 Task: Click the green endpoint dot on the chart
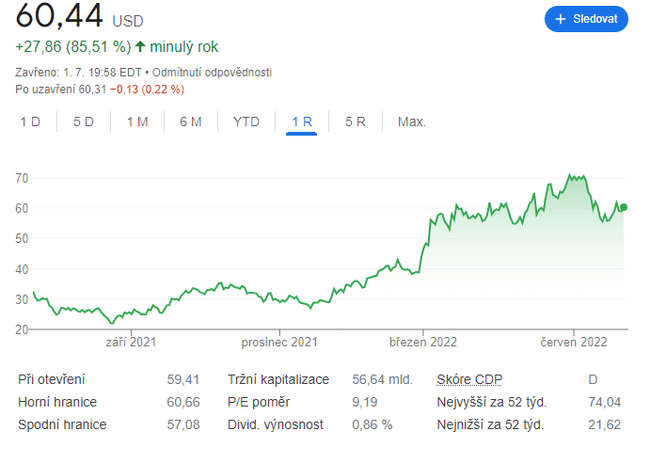click(x=624, y=207)
